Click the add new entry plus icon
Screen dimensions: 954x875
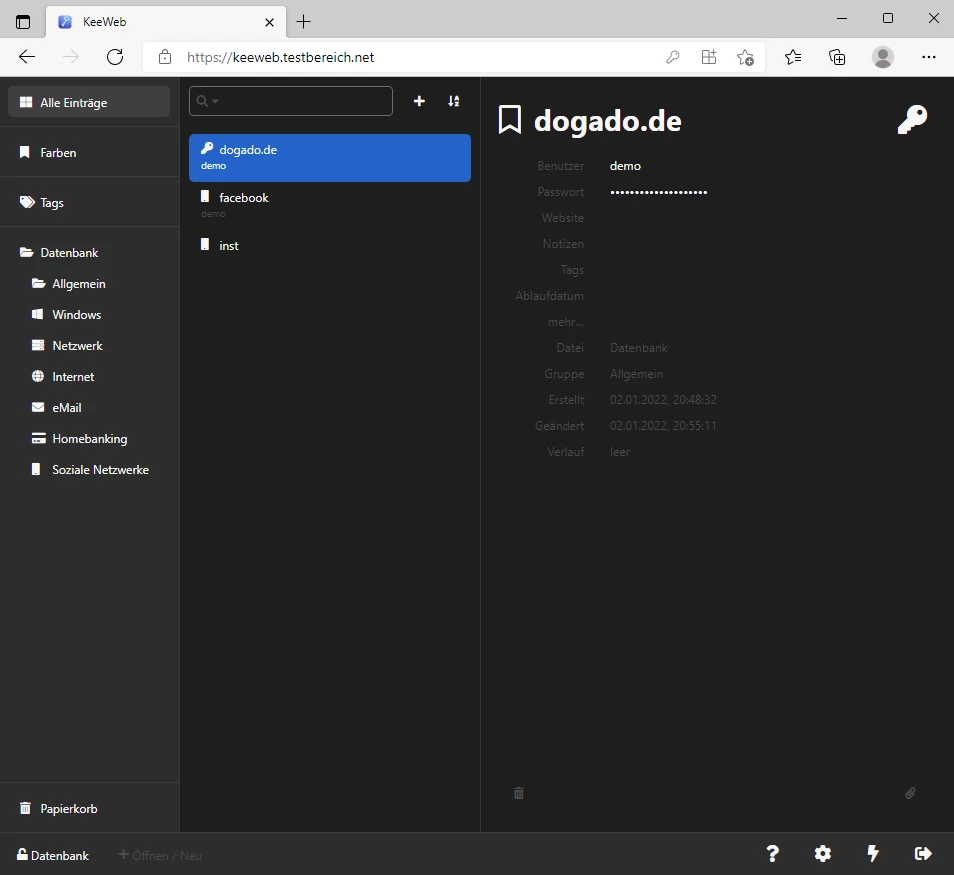click(419, 101)
